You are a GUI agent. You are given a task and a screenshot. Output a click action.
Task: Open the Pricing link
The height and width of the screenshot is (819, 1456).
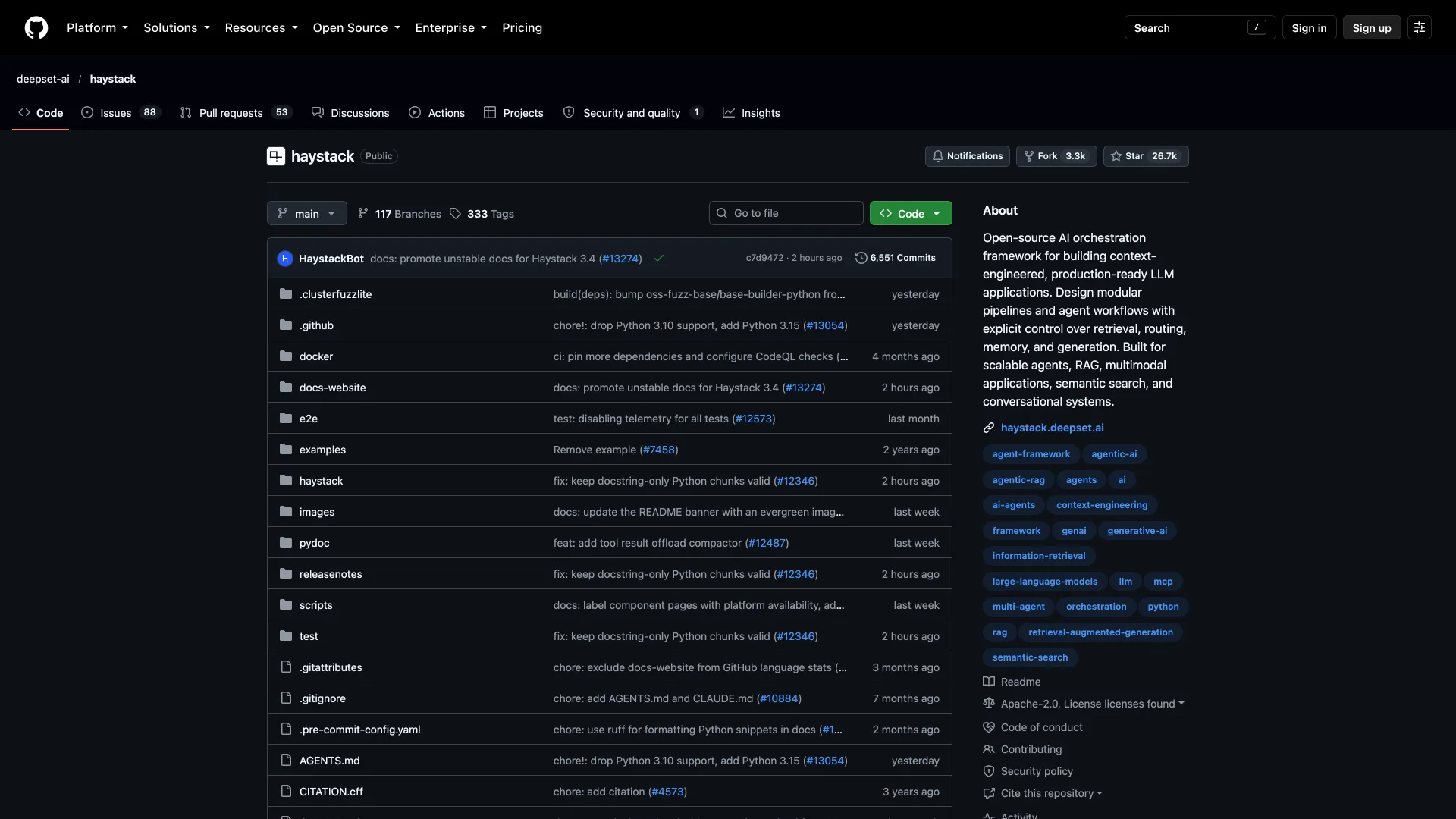[522, 27]
